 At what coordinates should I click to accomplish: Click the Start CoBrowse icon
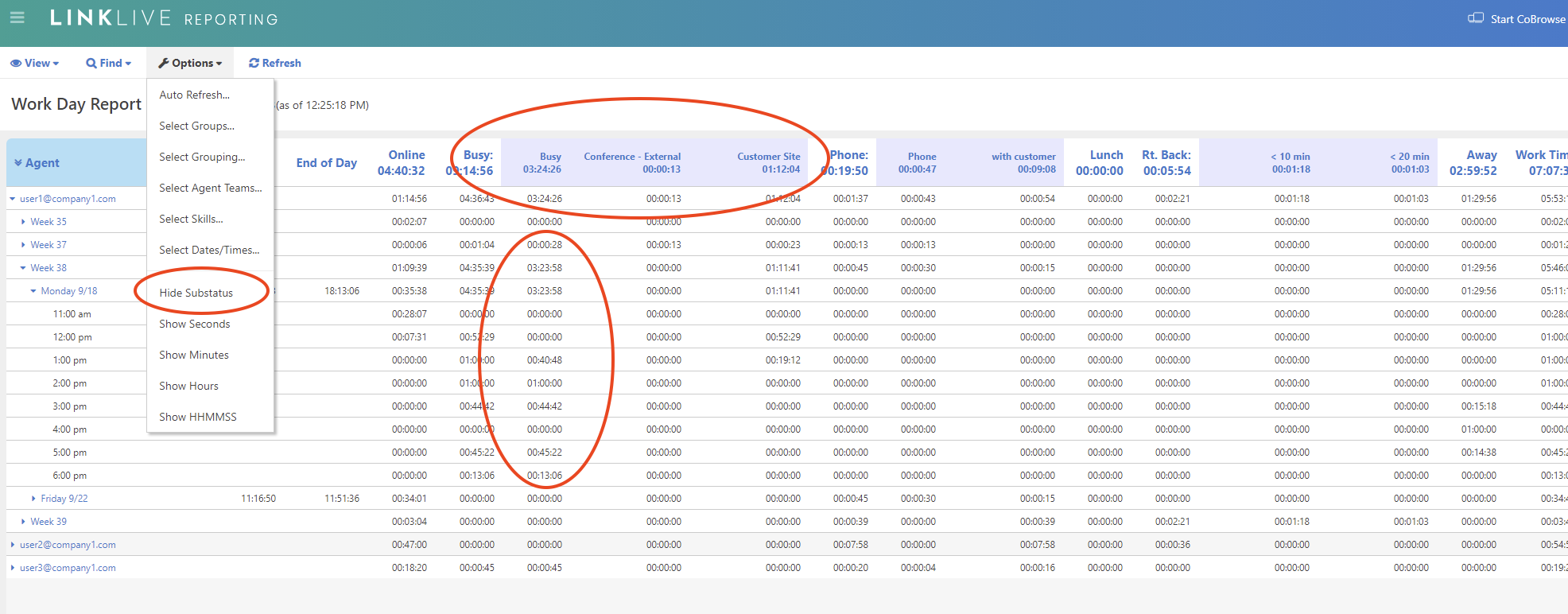pyautogui.click(x=1475, y=18)
